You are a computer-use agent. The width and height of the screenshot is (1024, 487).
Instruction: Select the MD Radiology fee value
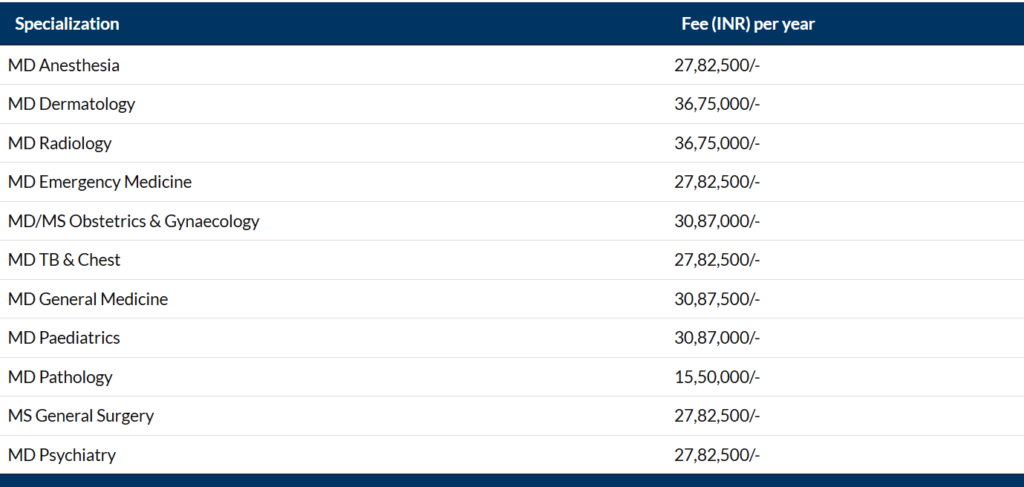[717, 144]
